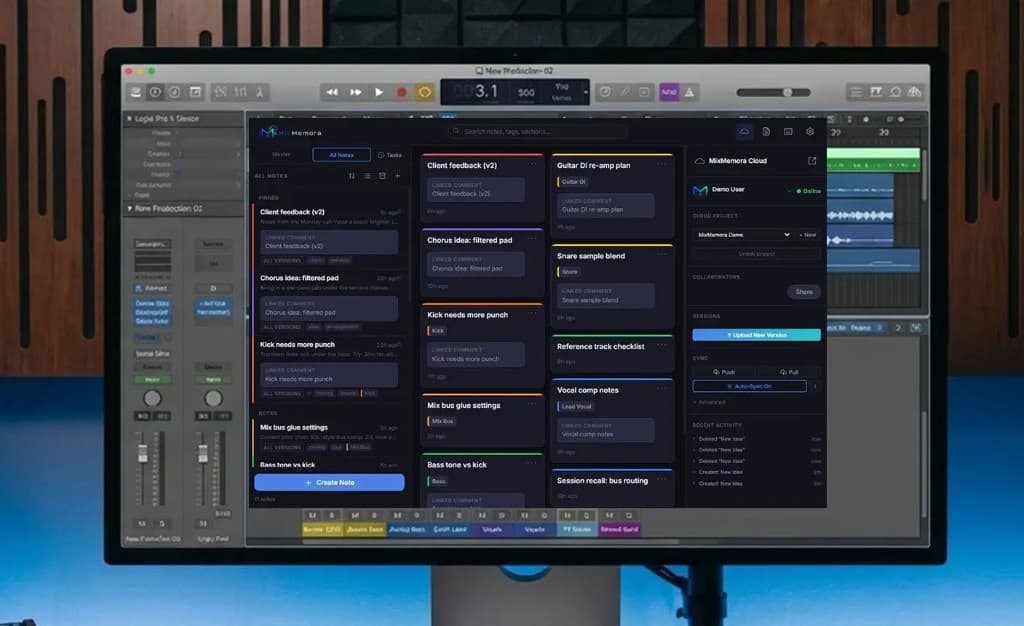Start playback with the Play button
Viewport: 1024px width, 626px height.
[379, 92]
